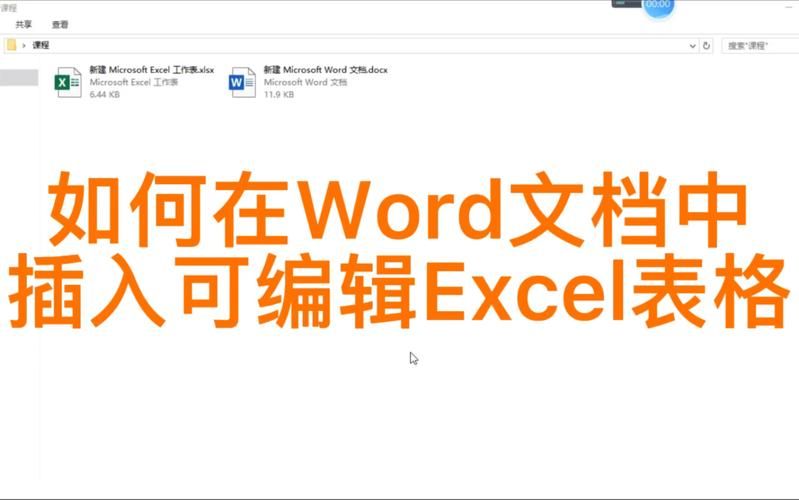Click the folder icon in address bar
Image resolution: width=799 pixels, height=500 pixels.
pos(11,45)
